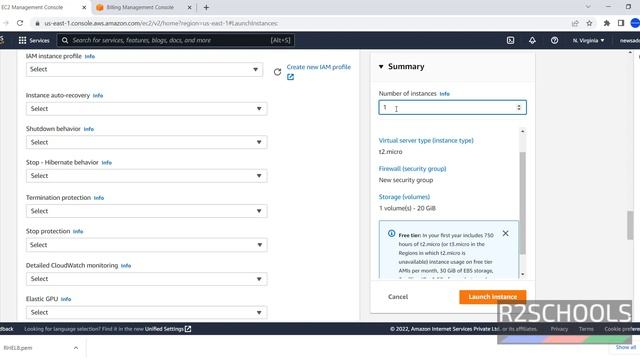640x360 pixels.
Task: Open Info for Stop protection
Action: (x=78, y=231)
